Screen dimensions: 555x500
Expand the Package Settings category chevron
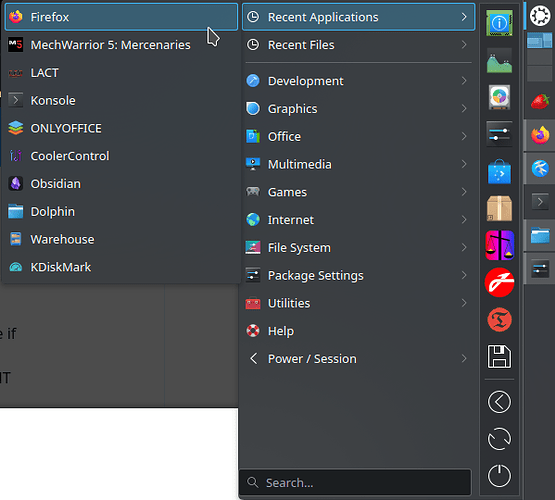[x=464, y=275]
